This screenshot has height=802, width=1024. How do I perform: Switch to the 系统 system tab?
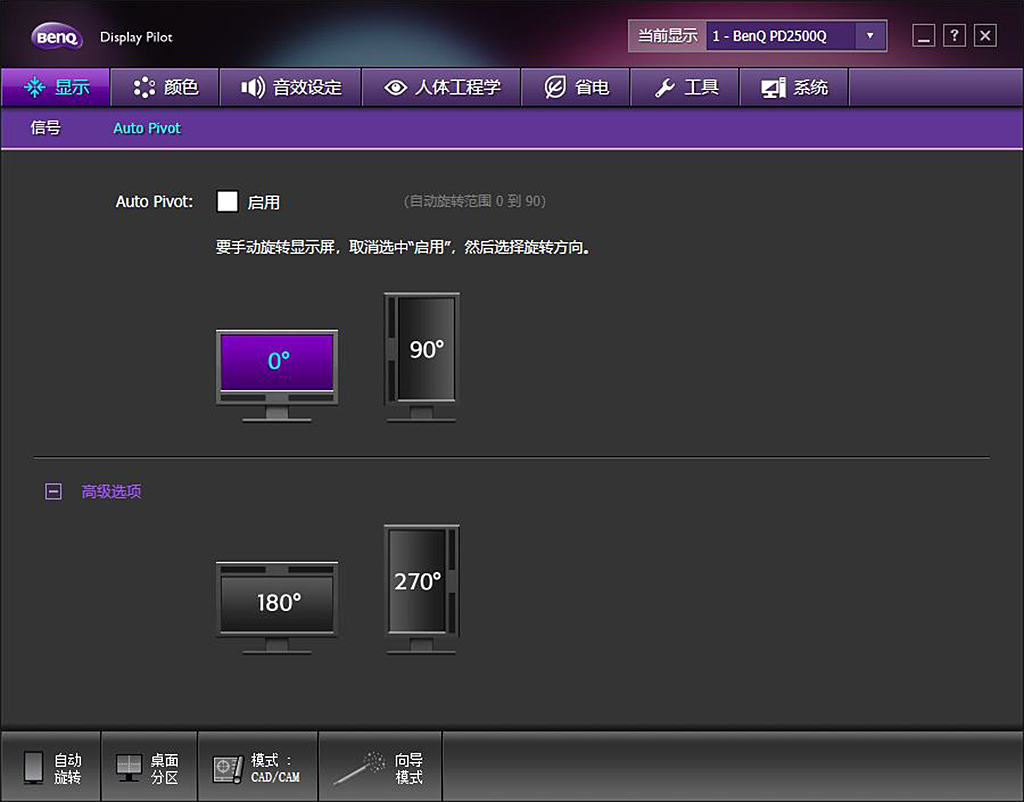tap(794, 87)
